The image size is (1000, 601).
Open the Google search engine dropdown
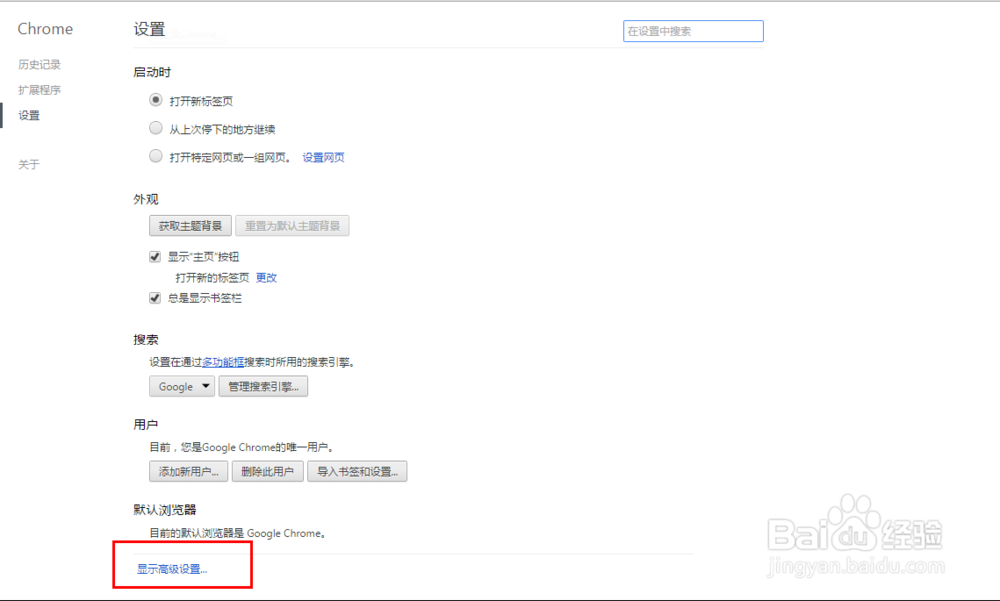click(x=182, y=387)
